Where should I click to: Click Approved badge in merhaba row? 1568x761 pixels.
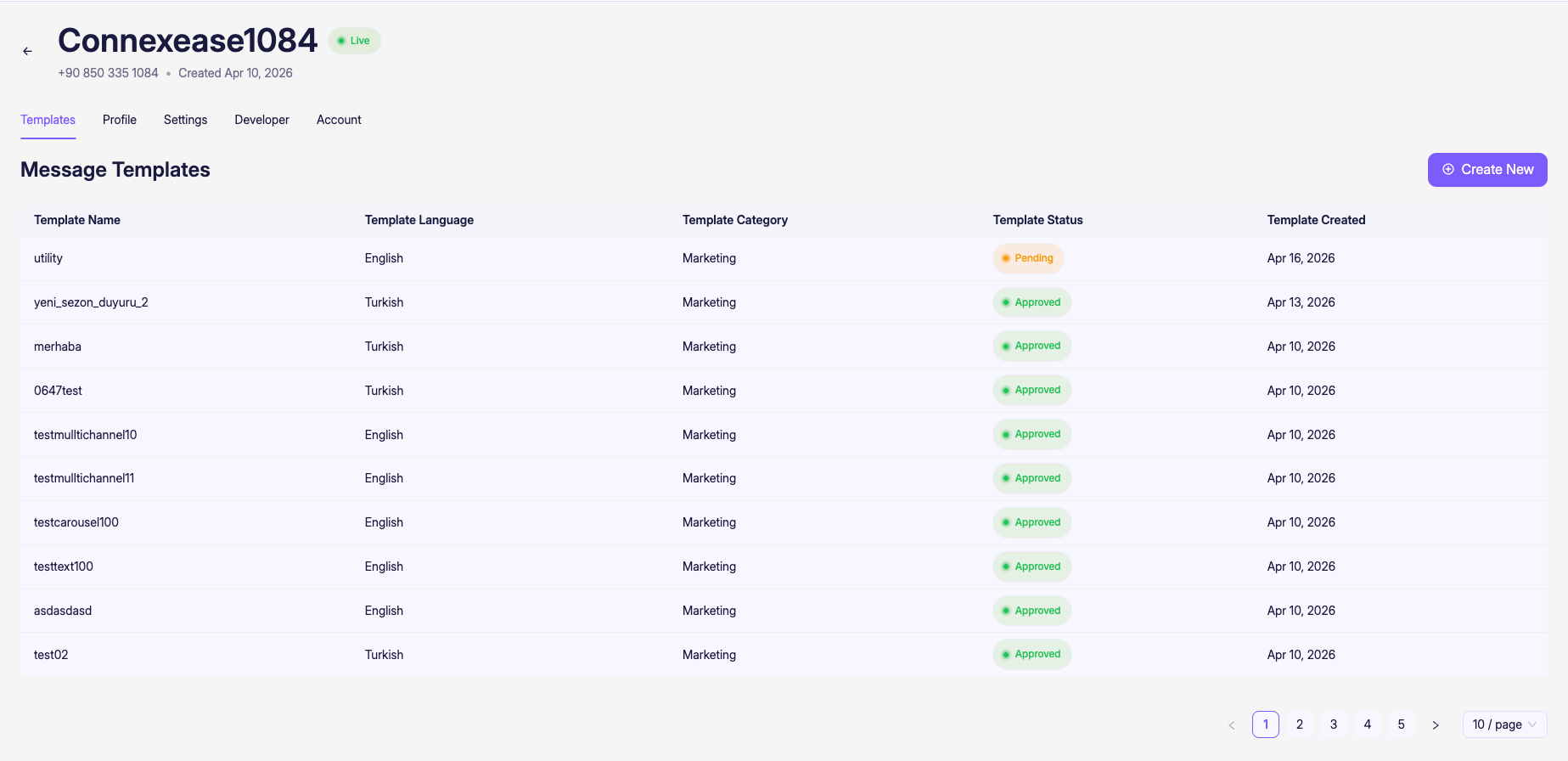1031,346
